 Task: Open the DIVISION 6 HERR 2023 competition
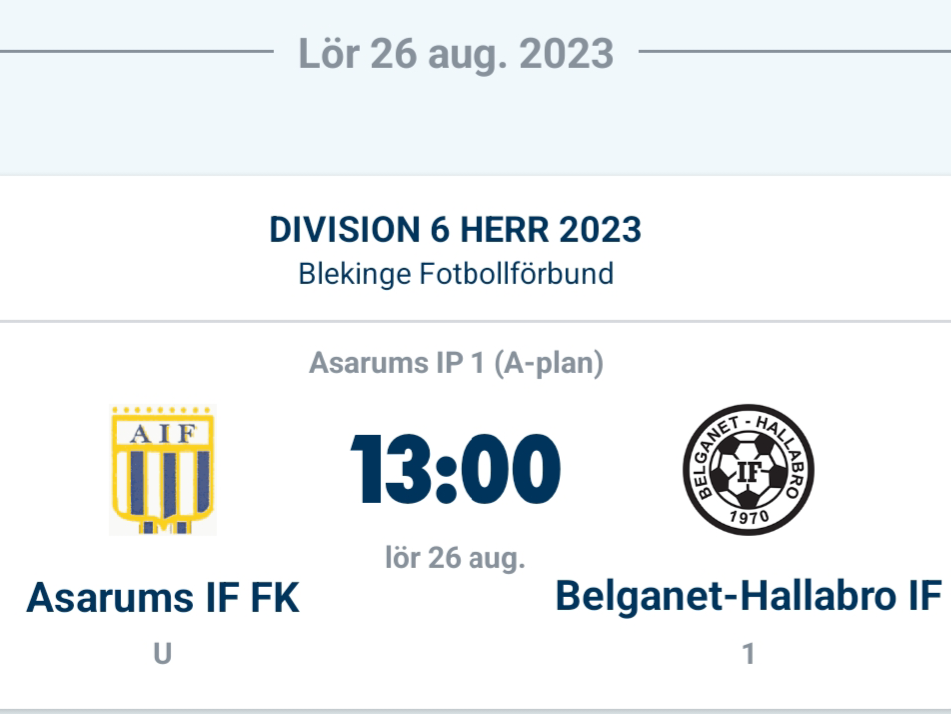pos(455,230)
